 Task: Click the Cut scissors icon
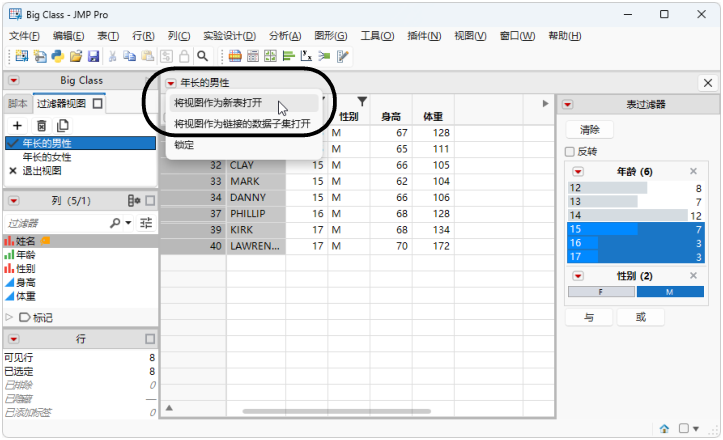click(112, 56)
